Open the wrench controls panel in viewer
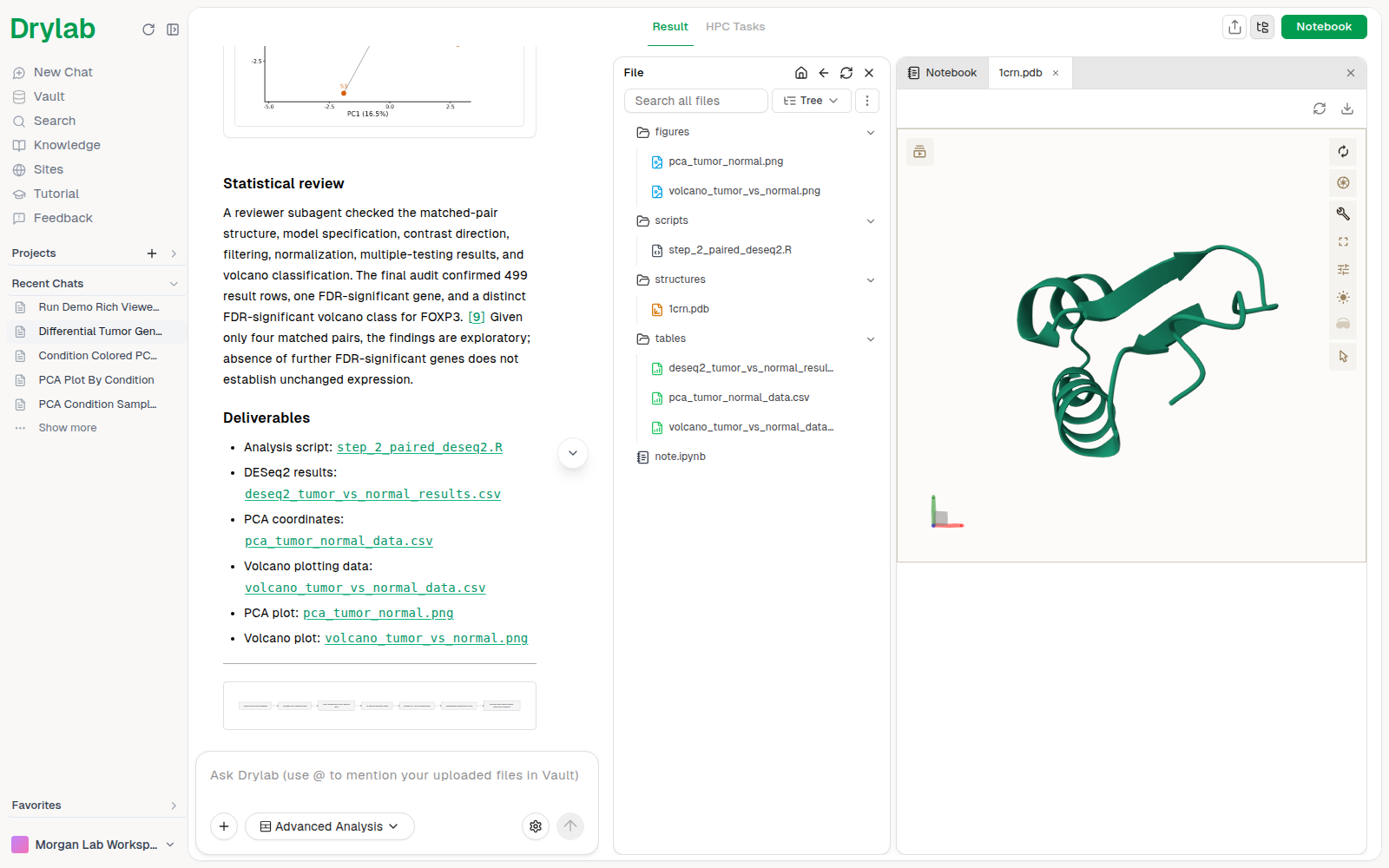This screenshot has height=868, width=1389. (x=1343, y=214)
